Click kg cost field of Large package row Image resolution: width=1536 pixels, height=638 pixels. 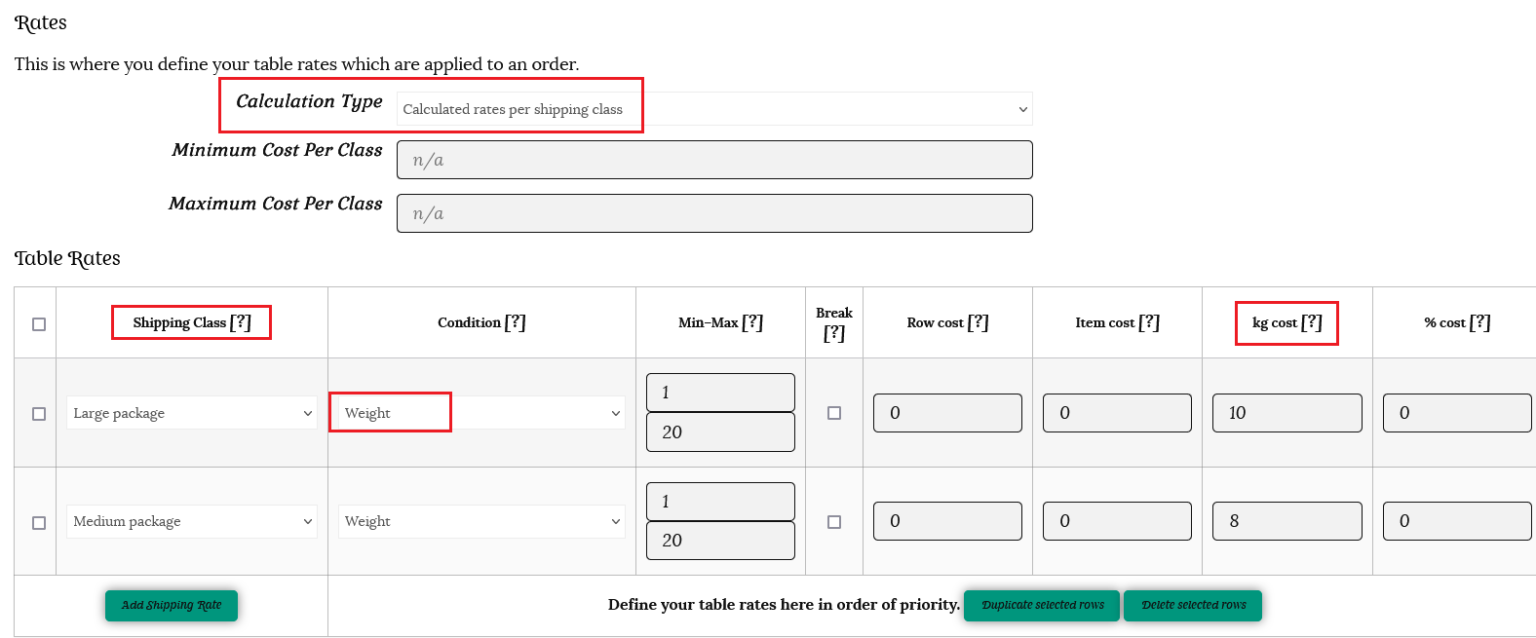pos(1287,413)
